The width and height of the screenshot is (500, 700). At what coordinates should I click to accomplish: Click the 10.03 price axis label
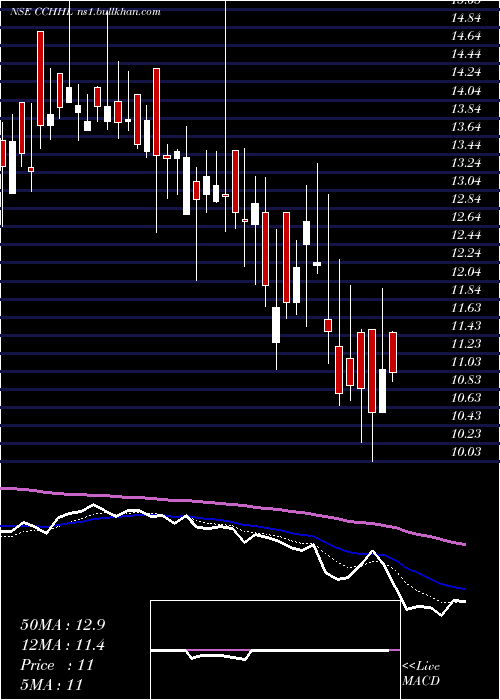pos(467,452)
